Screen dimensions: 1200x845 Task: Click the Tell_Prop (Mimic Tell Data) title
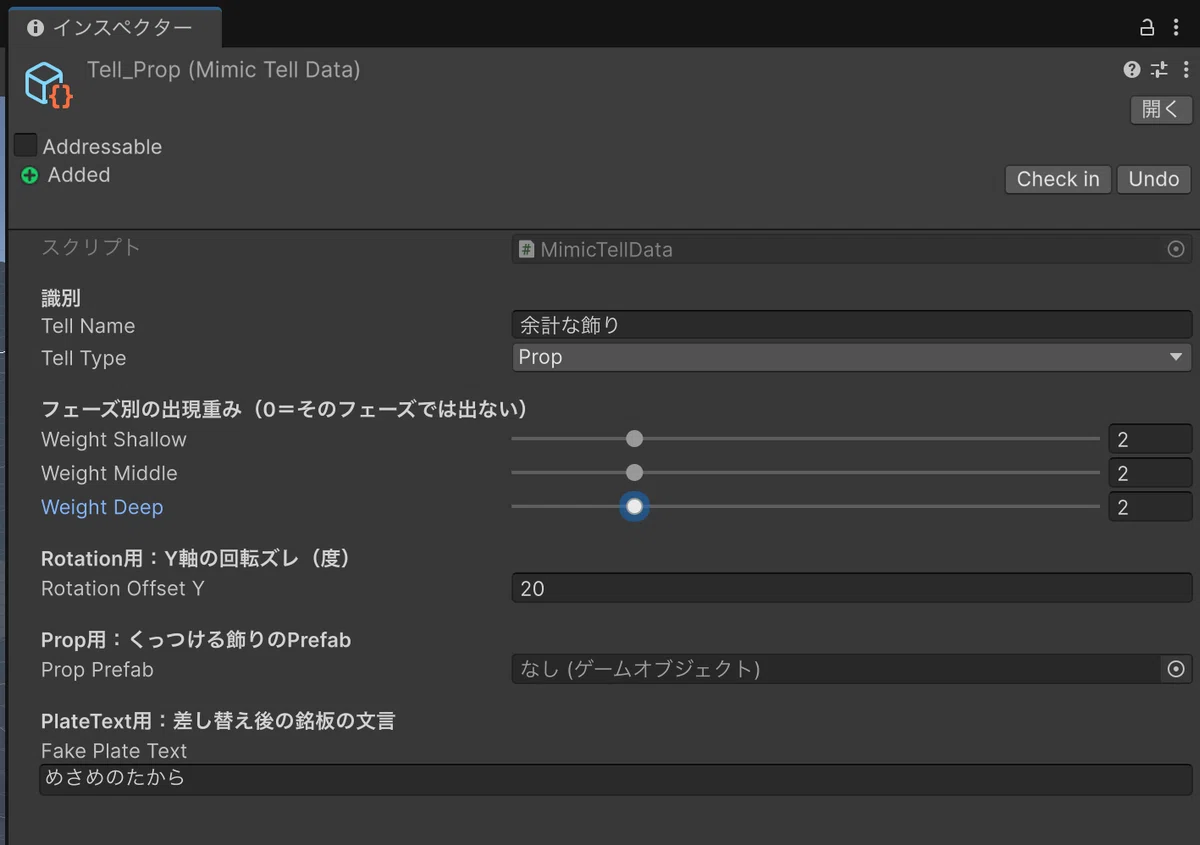pyautogui.click(x=224, y=70)
